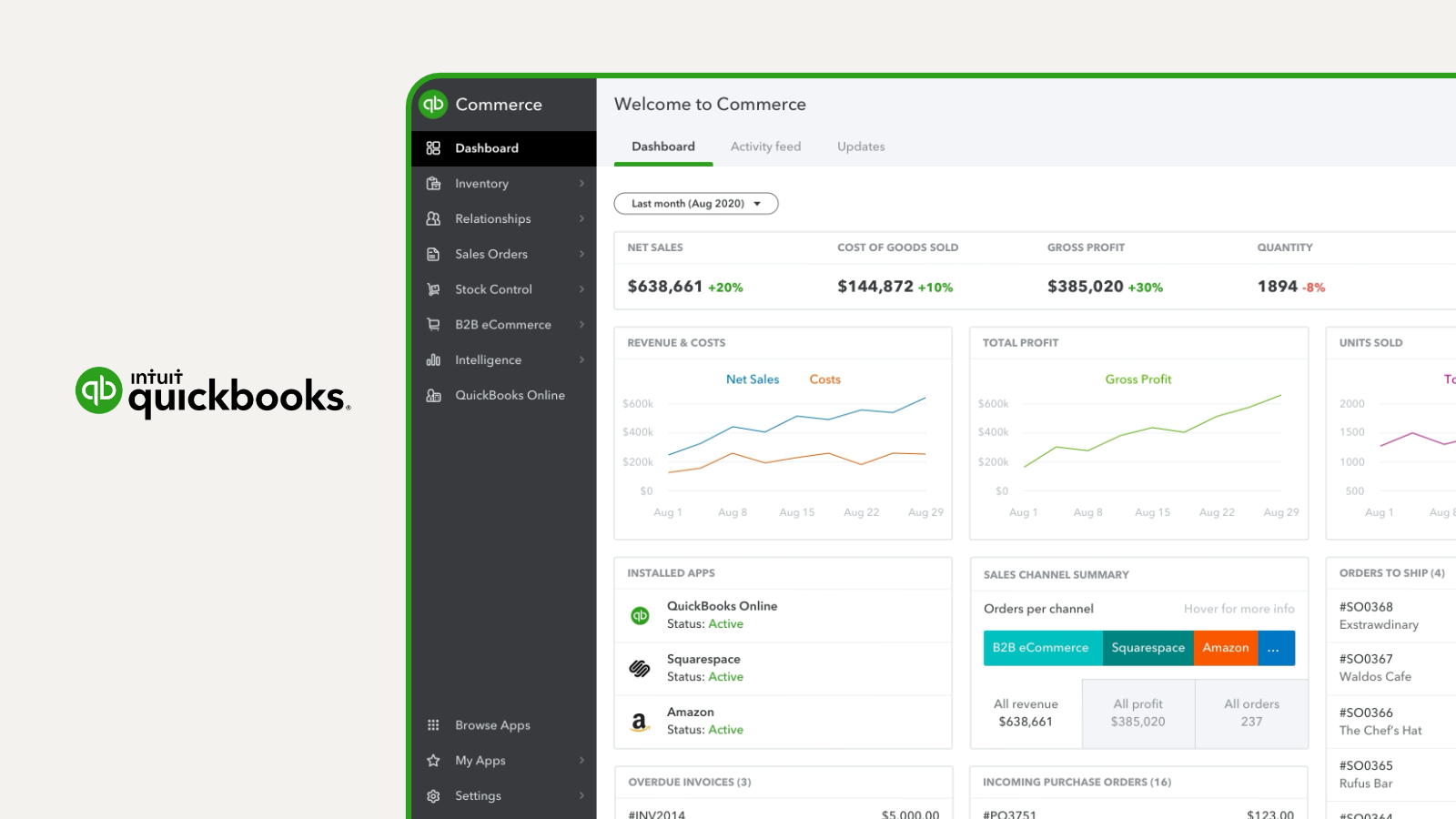Expand the B2B eCommerce menu chevron
1456x819 pixels.
coord(581,325)
